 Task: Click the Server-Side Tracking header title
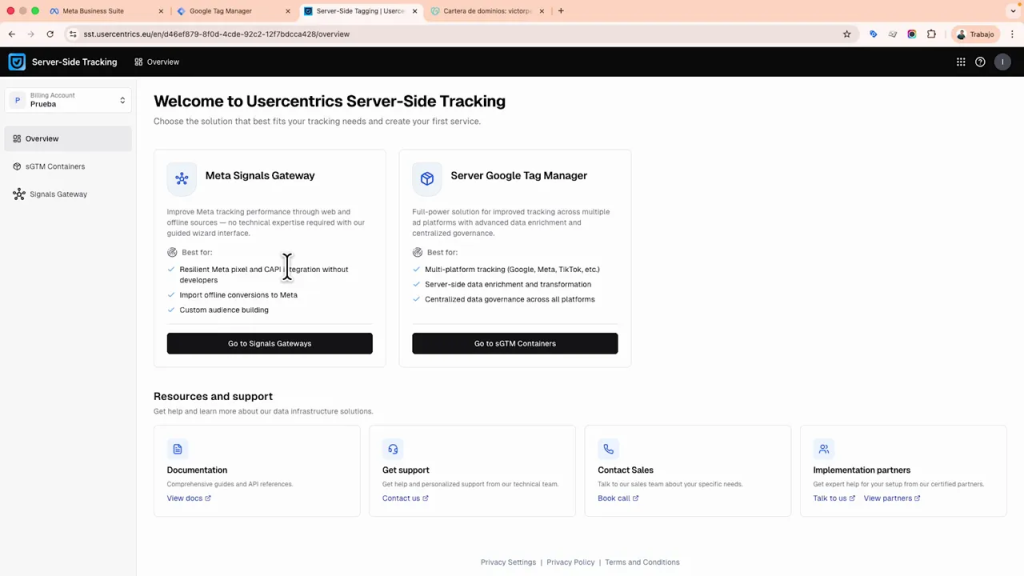[74, 62]
